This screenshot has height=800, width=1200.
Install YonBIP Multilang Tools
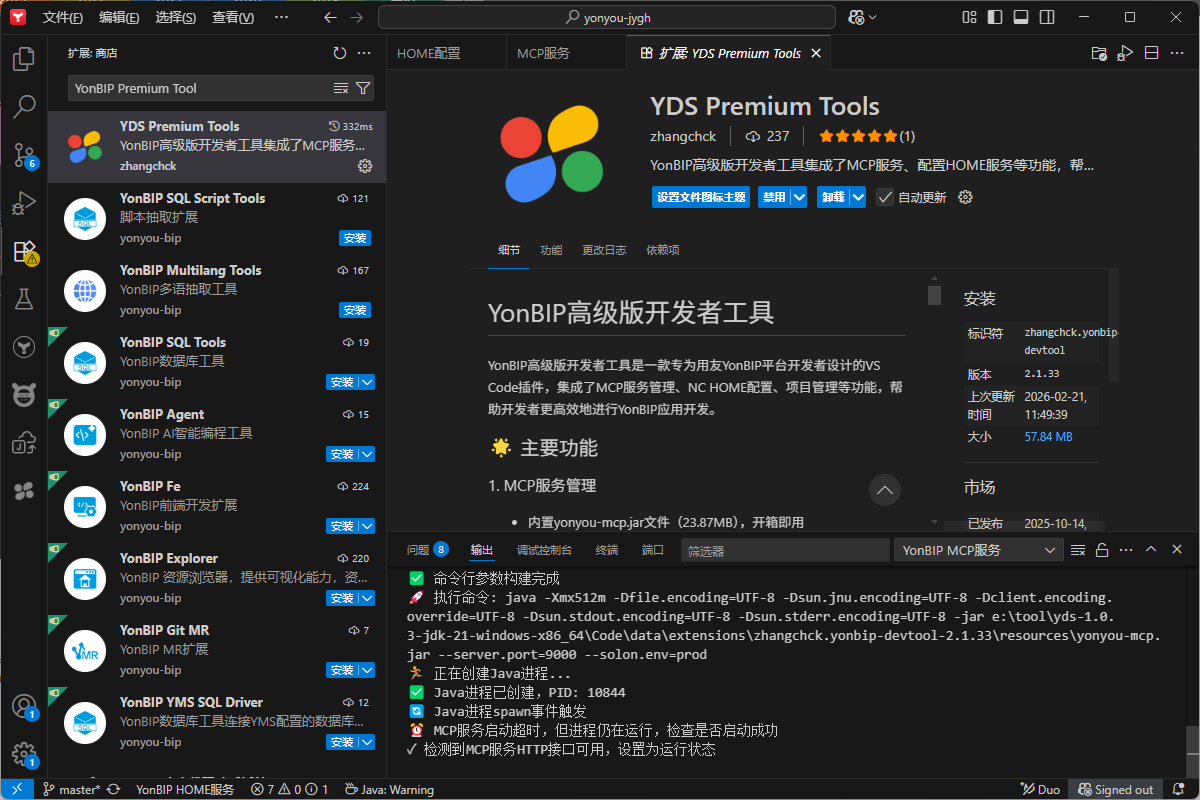[355, 310]
